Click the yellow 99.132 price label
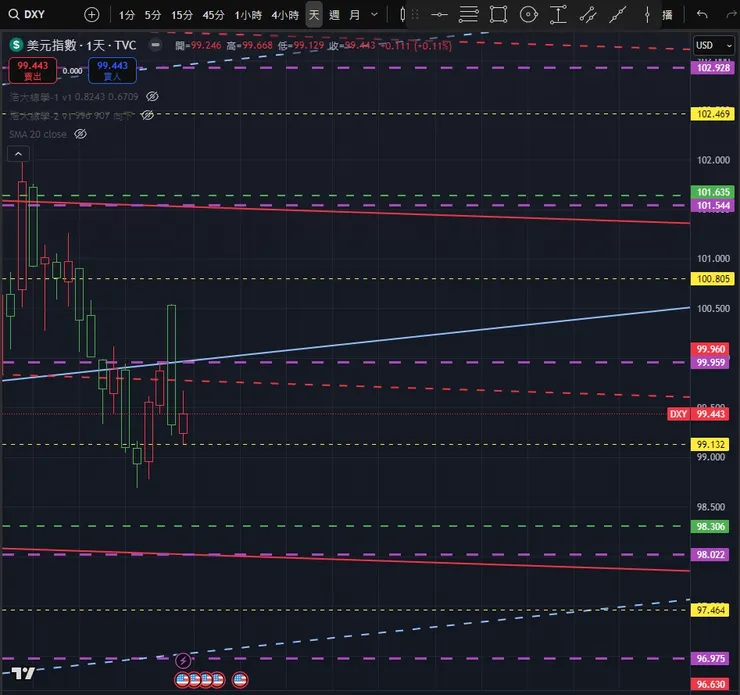The height and width of the screenshot is (695, 740). pos(710,444)
